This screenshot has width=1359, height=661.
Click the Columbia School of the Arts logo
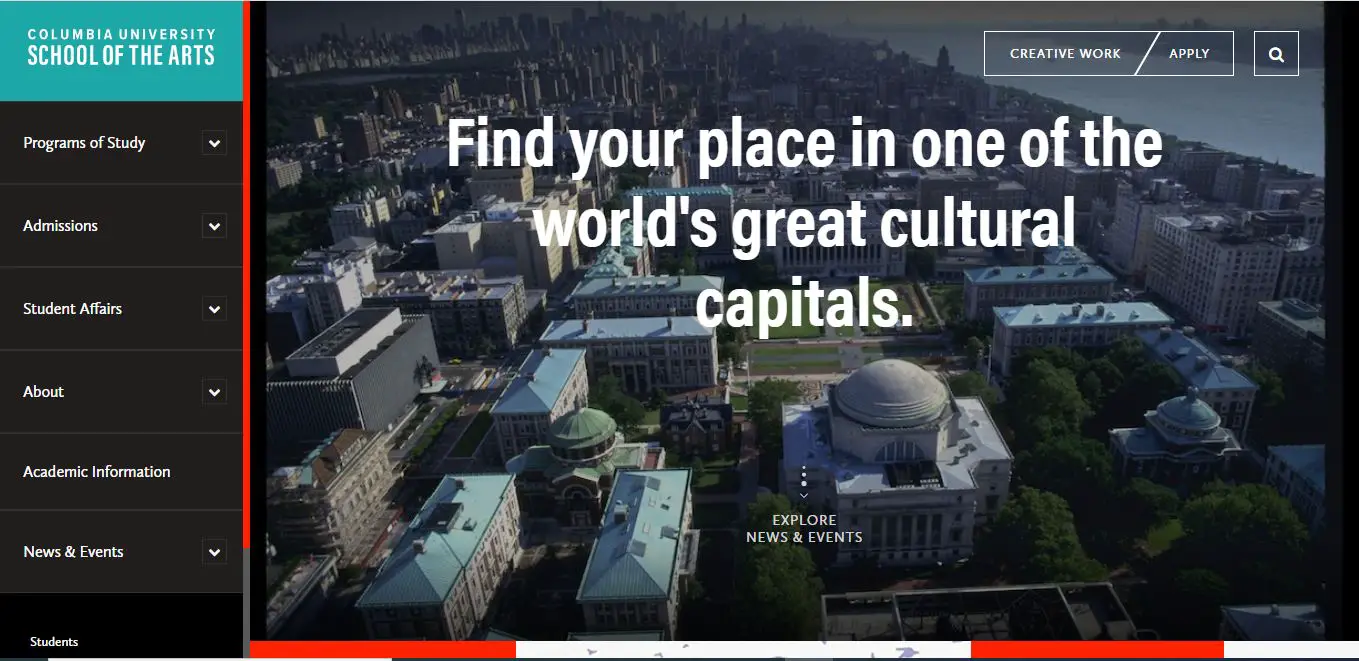120,45
